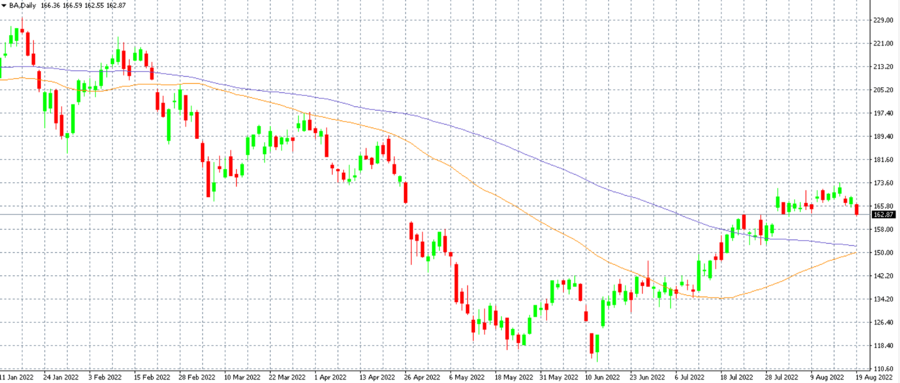Viewport: 900px width, 383px height.
Task: Click the 150.00 price axis label
Action: point(882,253)
